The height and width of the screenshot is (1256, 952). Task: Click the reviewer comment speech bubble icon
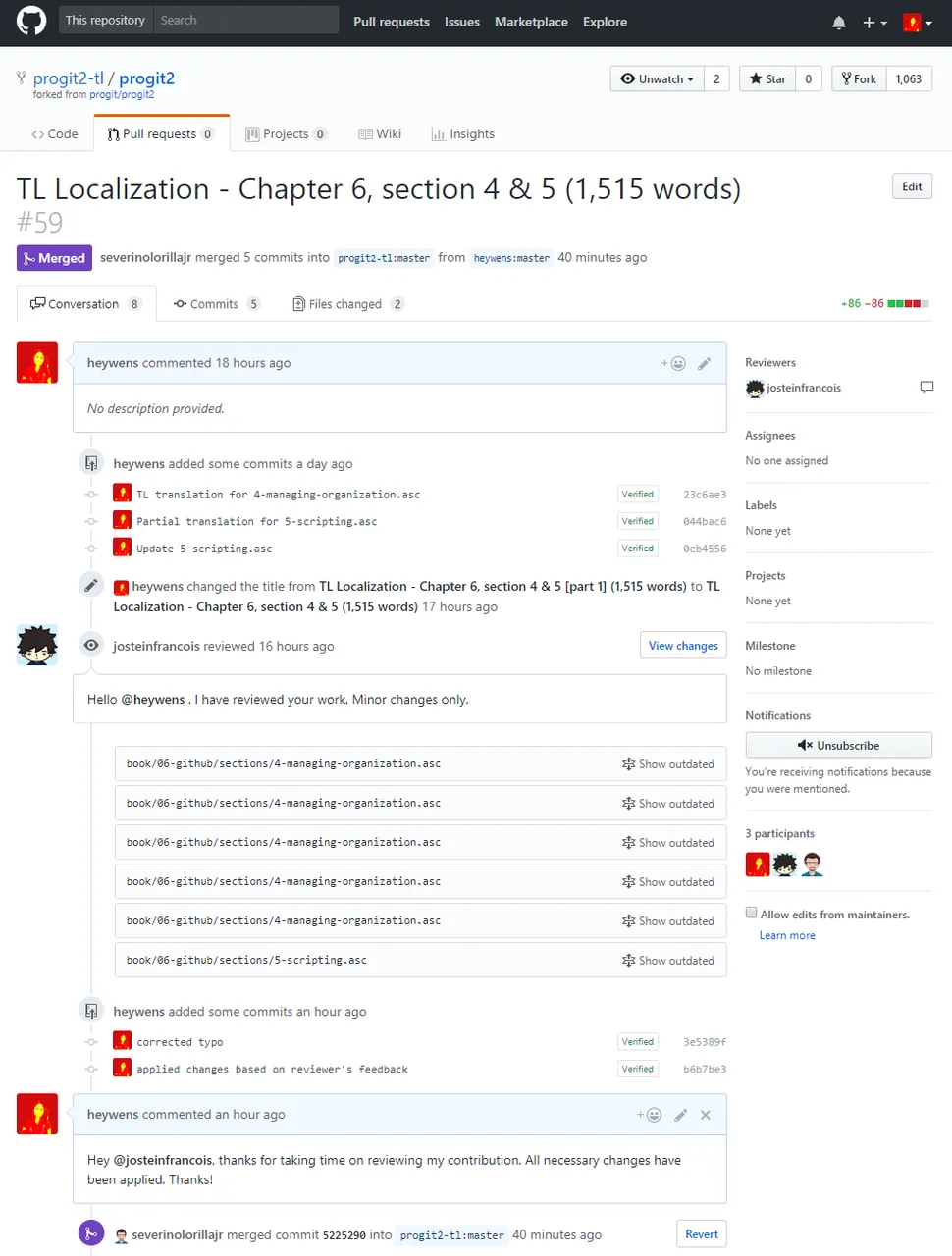[x=926, y=388]
